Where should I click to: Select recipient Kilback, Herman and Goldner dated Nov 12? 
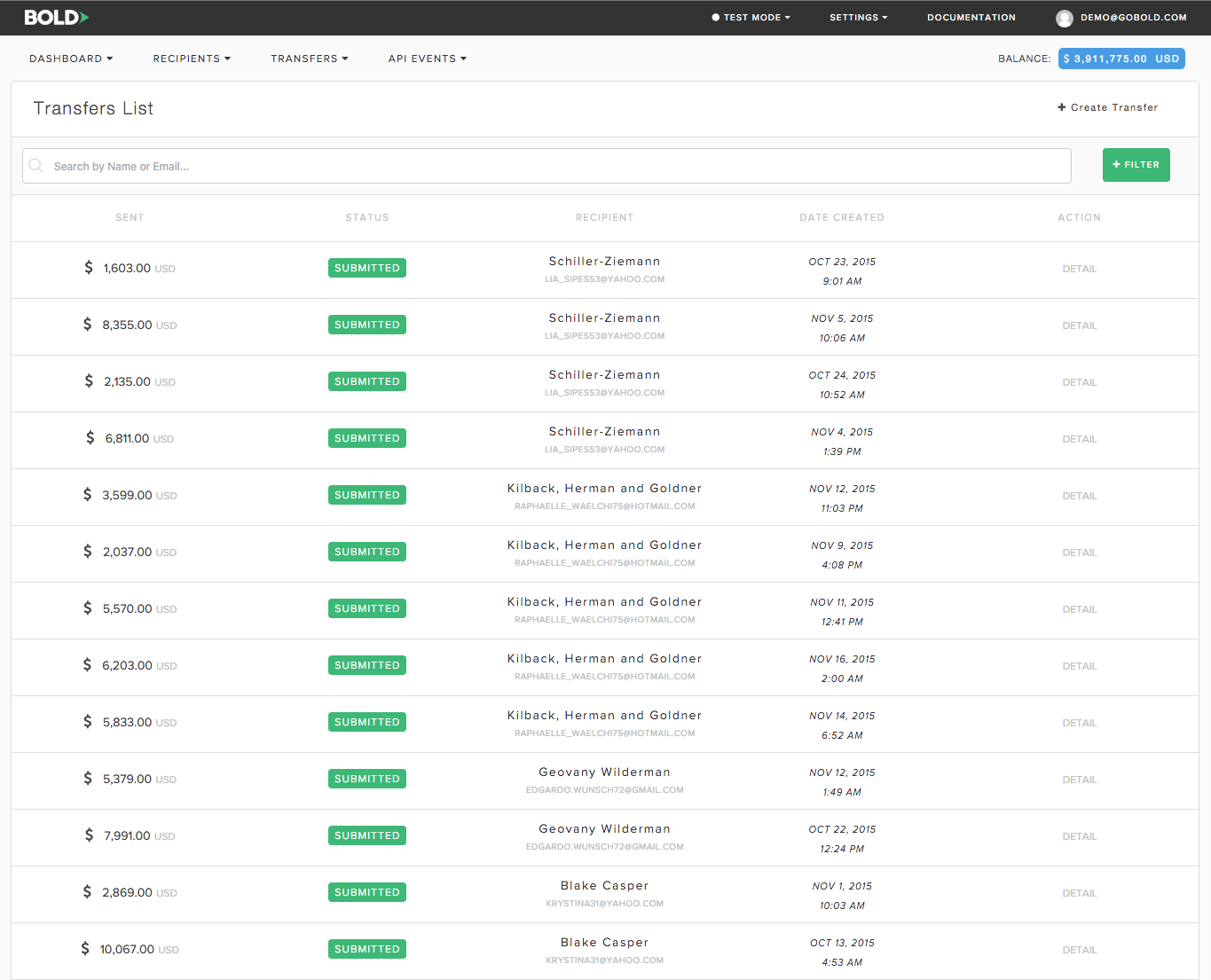(x=604, y=489)
